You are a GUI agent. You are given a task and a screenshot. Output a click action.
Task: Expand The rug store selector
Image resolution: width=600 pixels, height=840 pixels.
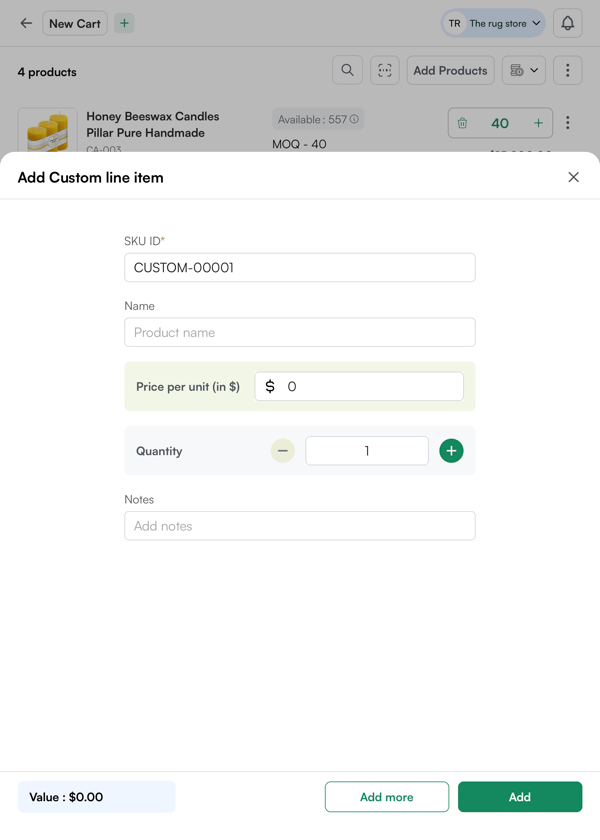tap(494, 23)
